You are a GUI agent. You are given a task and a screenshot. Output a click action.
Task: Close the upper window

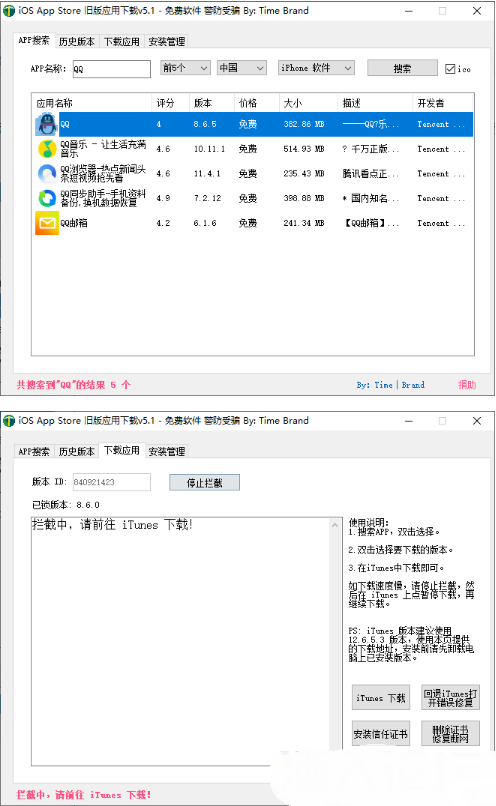pyautogui.click(x=477, y=11)
